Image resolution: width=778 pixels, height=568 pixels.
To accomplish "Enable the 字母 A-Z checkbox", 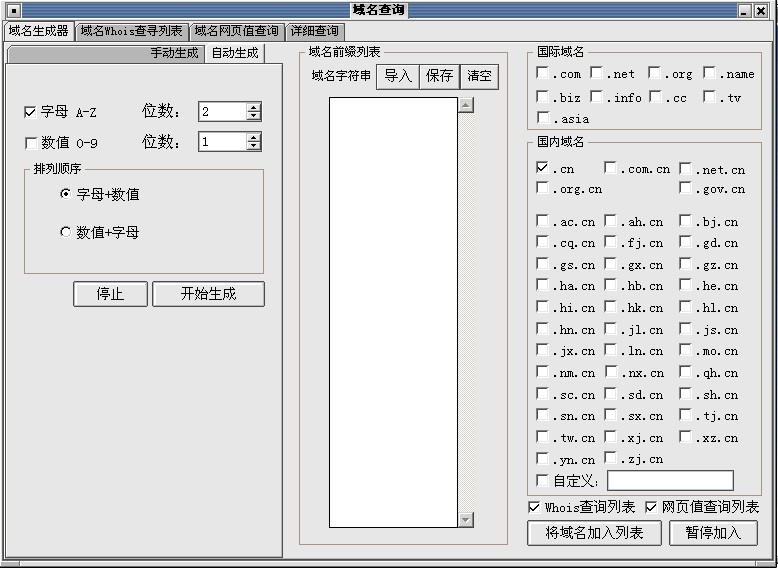I will tap(30, 112).
